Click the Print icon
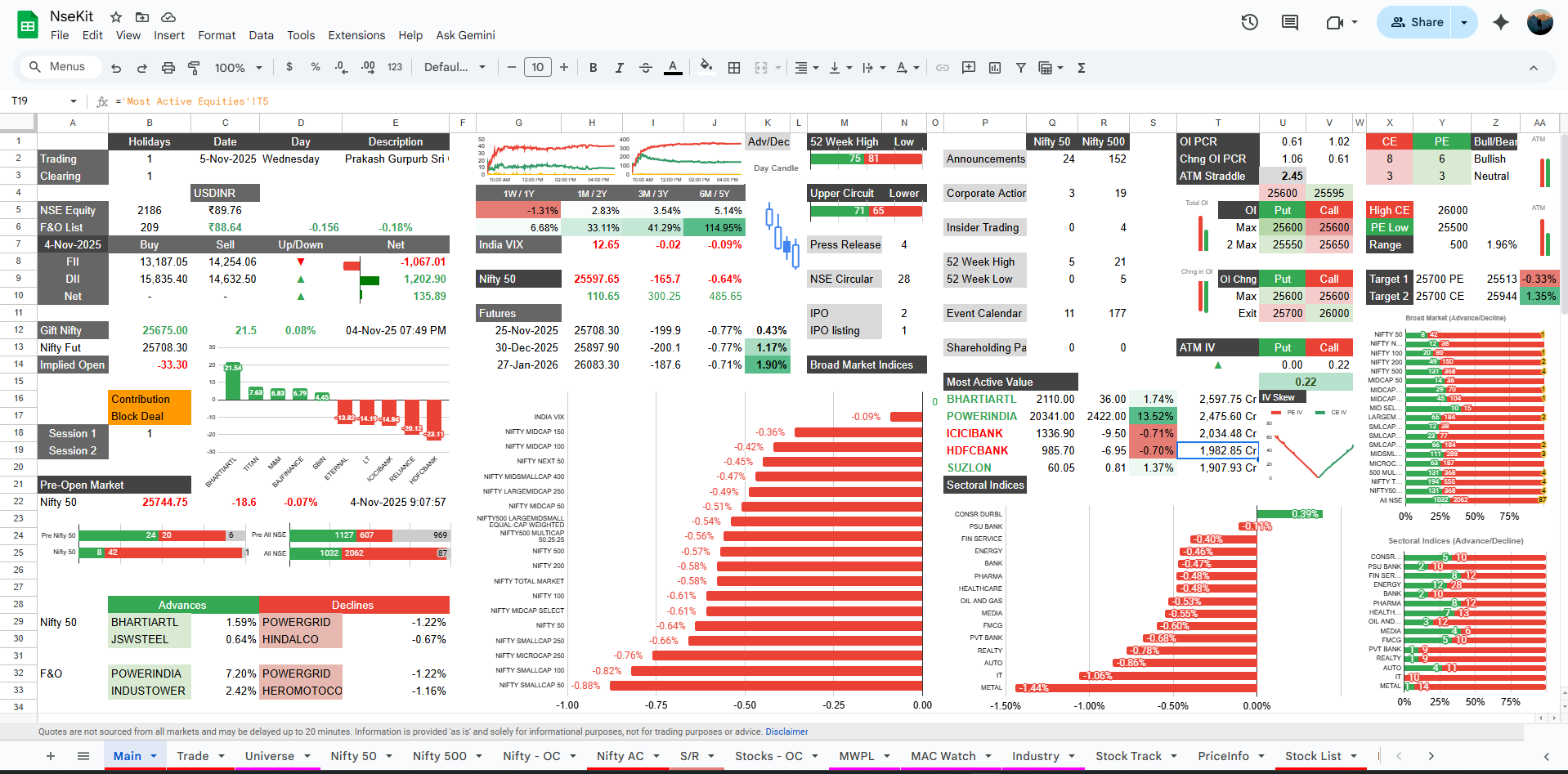The width and height of the screenshot is (1568, 774). (x=168, y=68)
